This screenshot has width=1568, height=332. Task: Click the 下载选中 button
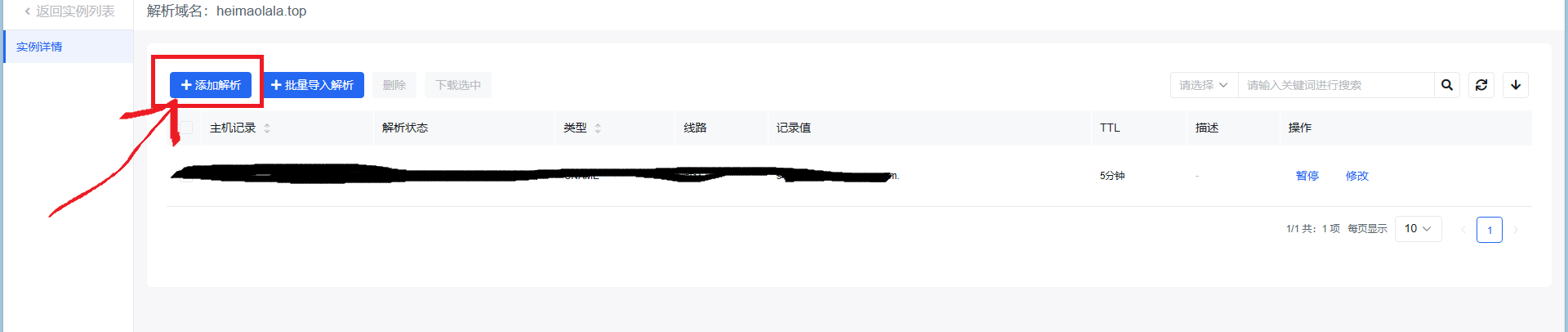(x=458, y=85)
